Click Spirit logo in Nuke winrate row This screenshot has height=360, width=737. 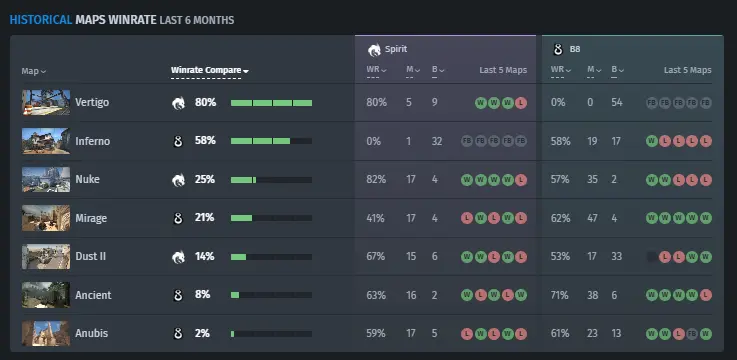[178, 180]
